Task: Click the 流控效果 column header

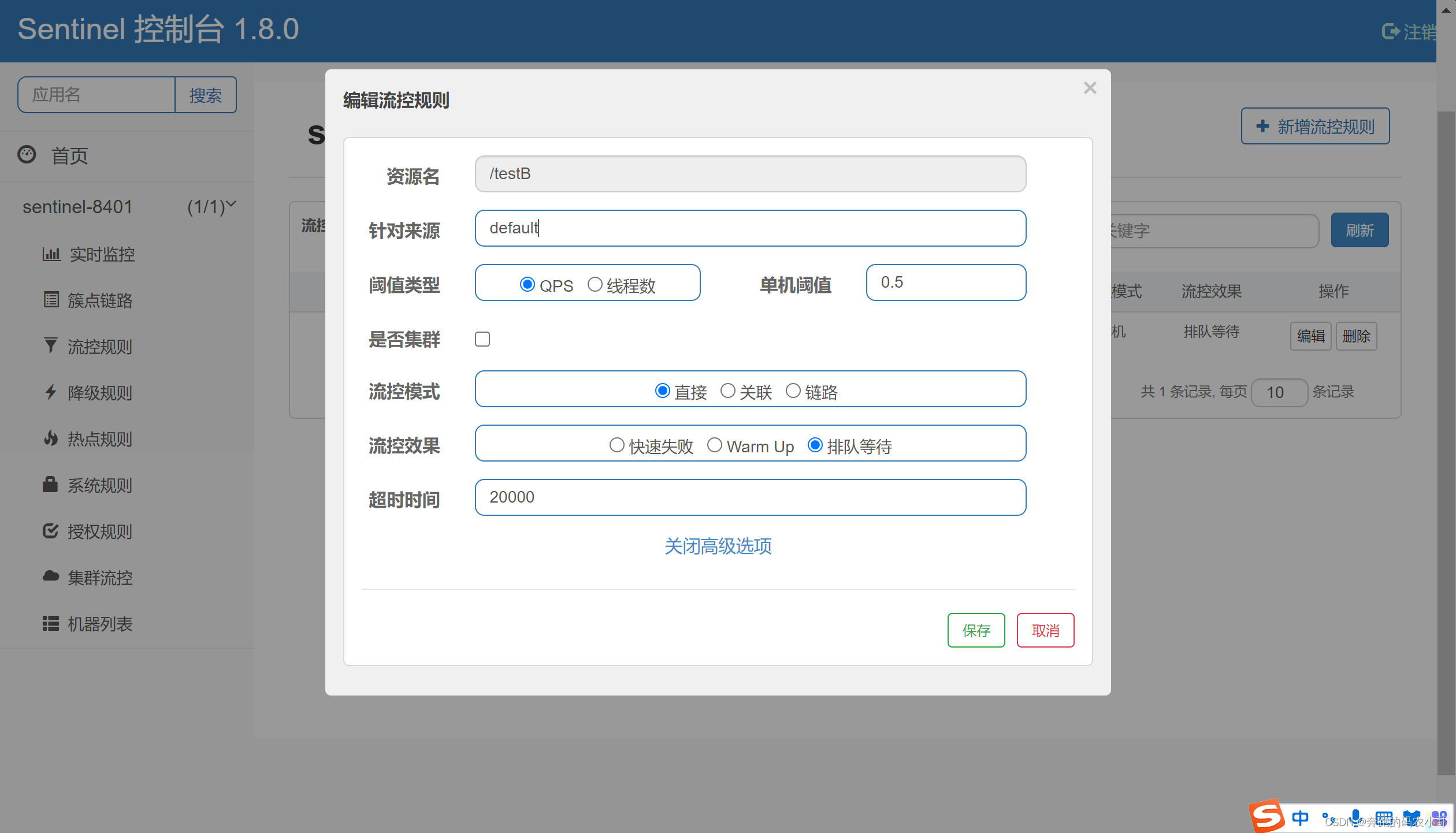Action: 1211,291
